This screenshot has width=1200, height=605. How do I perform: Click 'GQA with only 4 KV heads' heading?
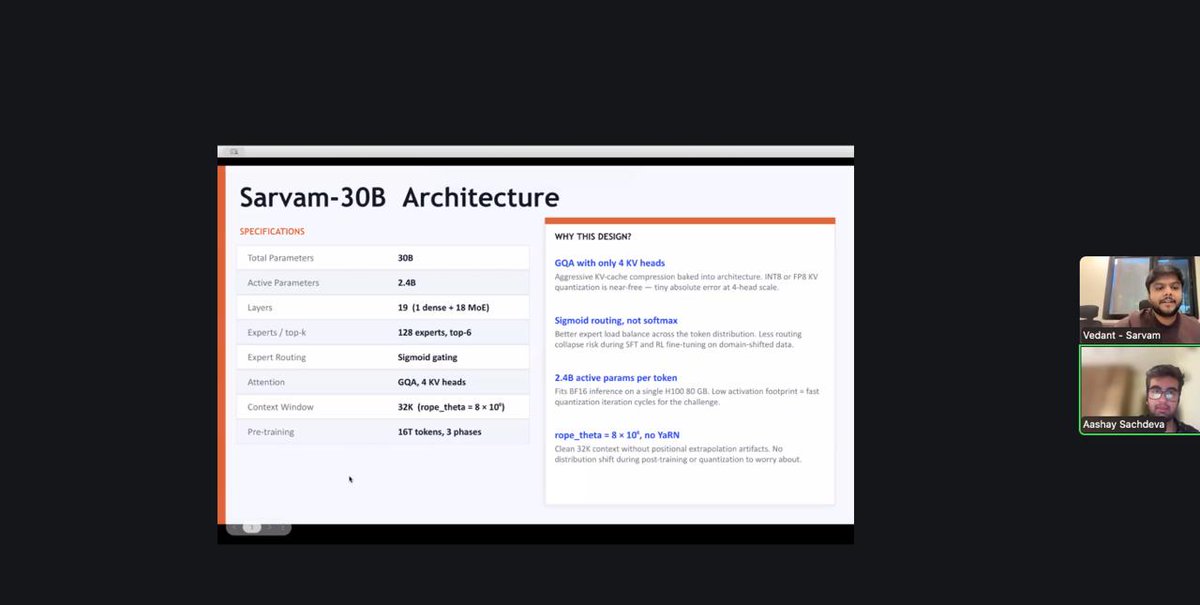coord(610,263)
